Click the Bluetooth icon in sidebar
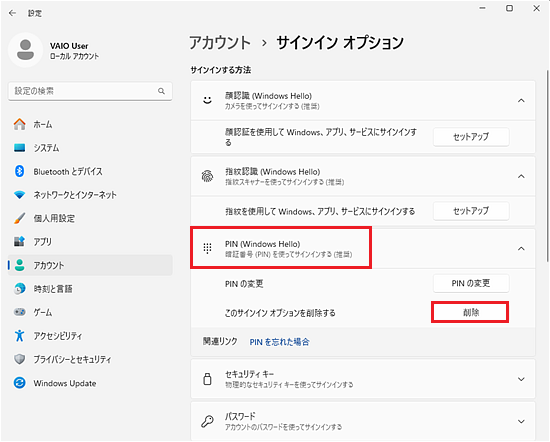 [x=20, y=171]
